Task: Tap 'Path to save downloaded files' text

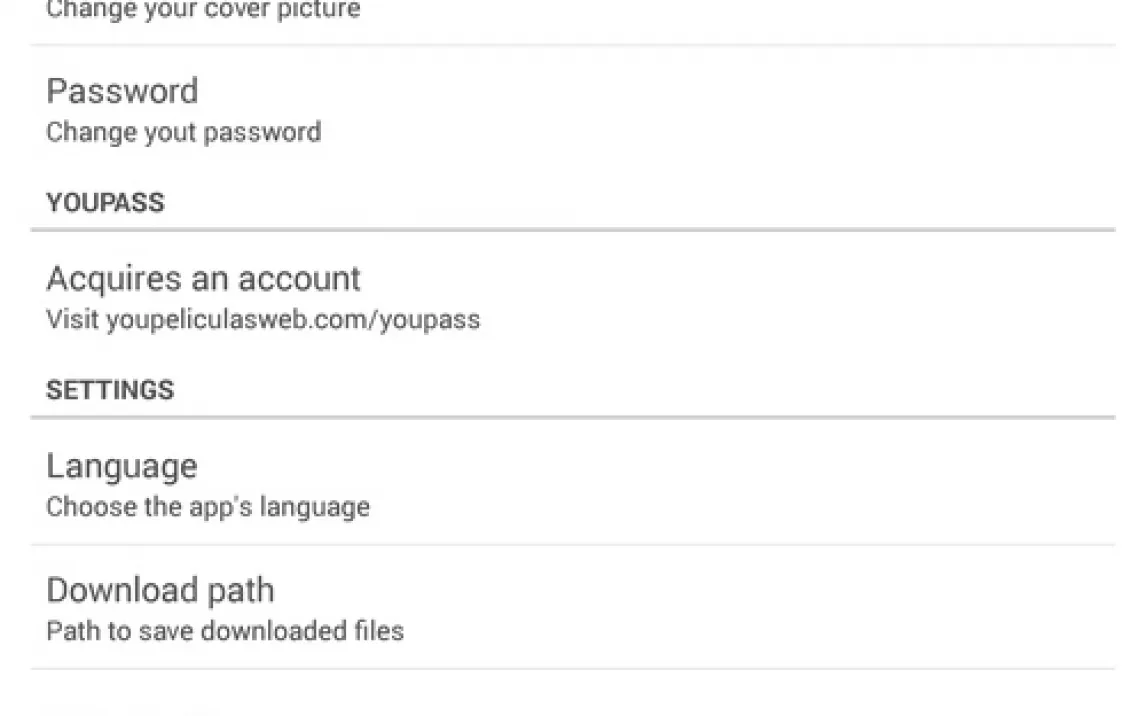Action: point(225,631)
